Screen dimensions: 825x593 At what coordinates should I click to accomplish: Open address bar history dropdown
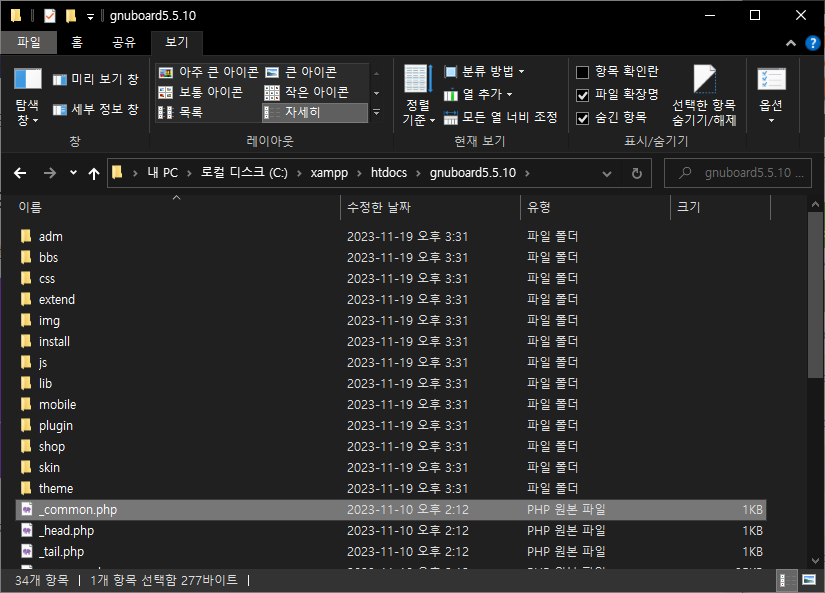(607, 173)
